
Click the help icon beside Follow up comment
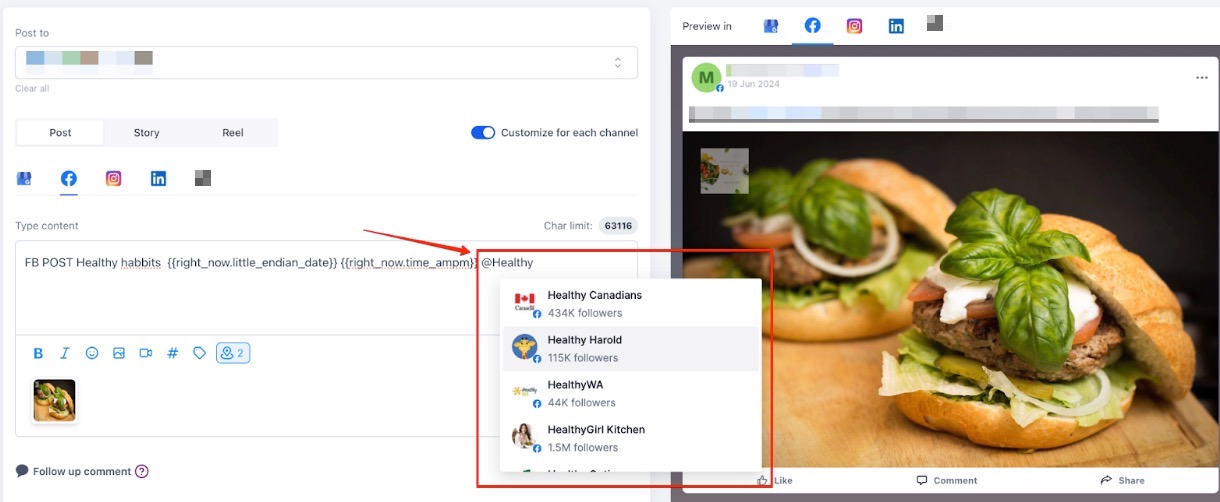(x=142, y=472)
